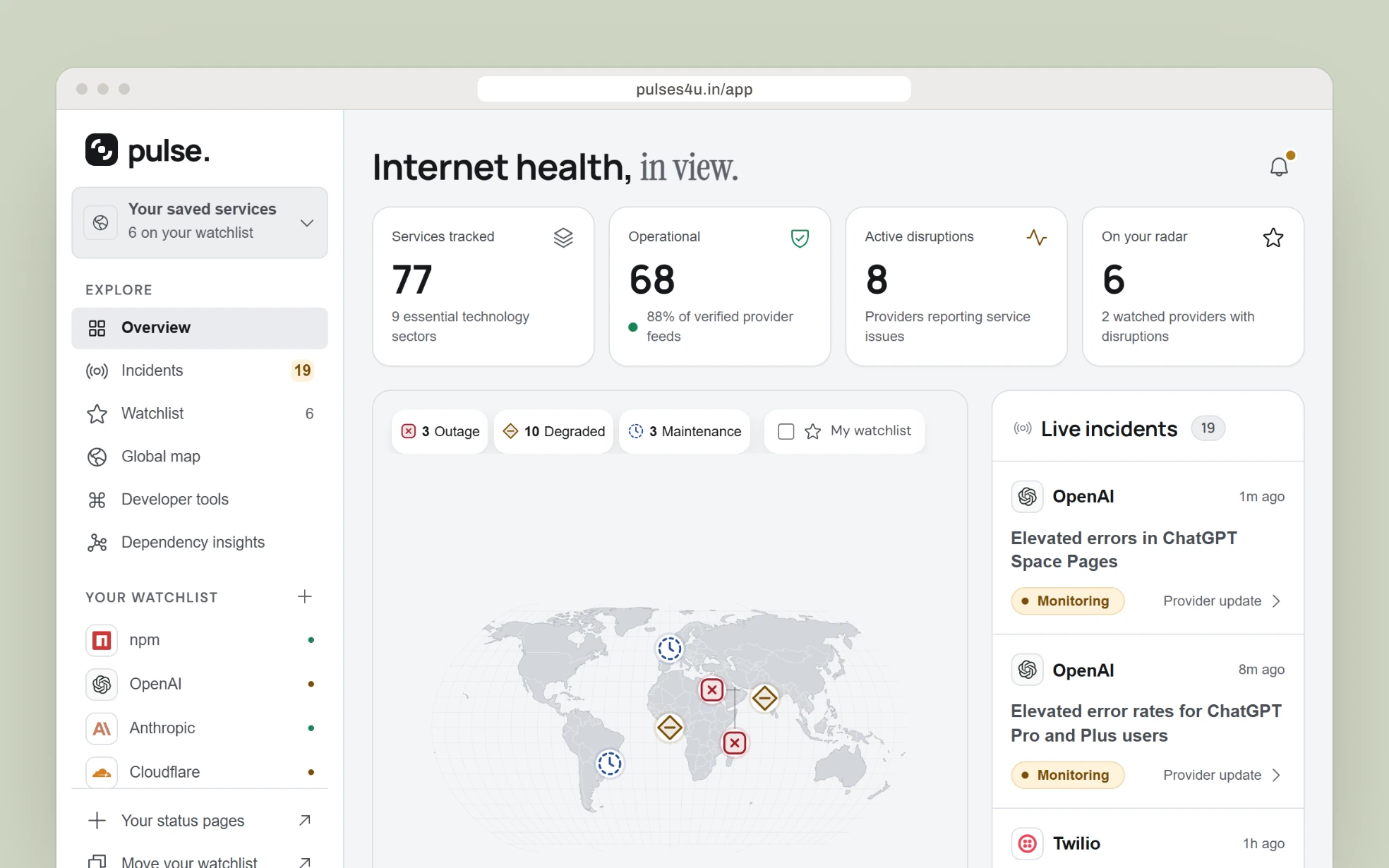Click the Twilio logo in live incidents
1389x868 pixels.
point(1027,843)
